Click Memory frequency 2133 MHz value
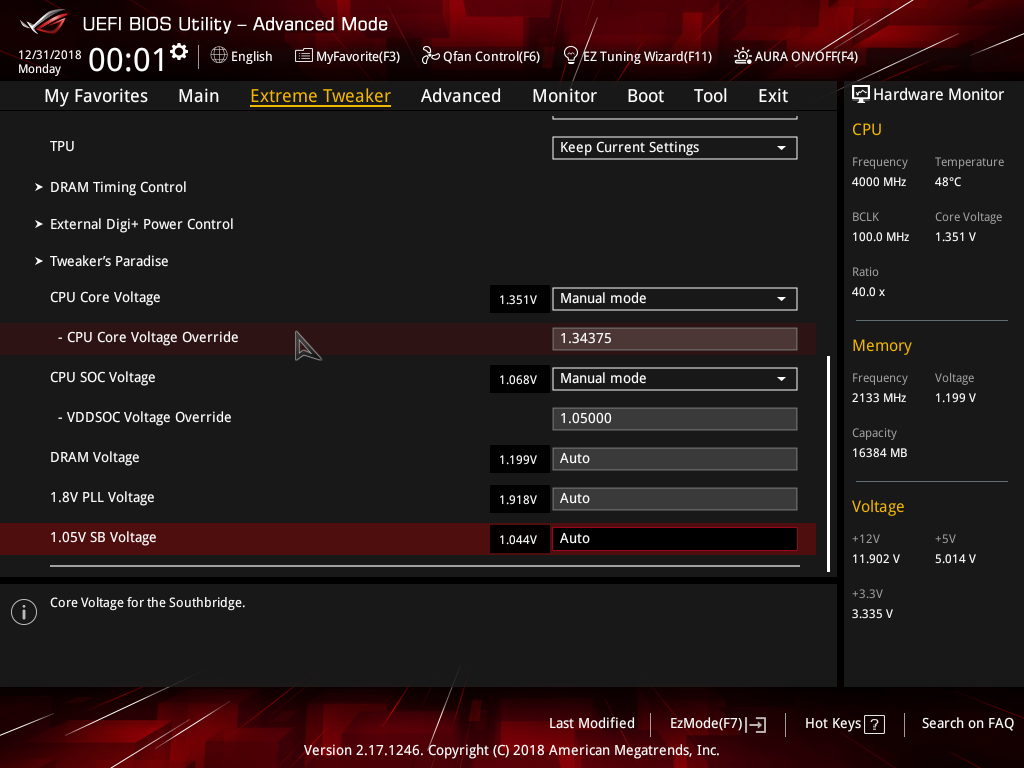Viewport: 1024px width, 768px height. (x=879, y=398)
